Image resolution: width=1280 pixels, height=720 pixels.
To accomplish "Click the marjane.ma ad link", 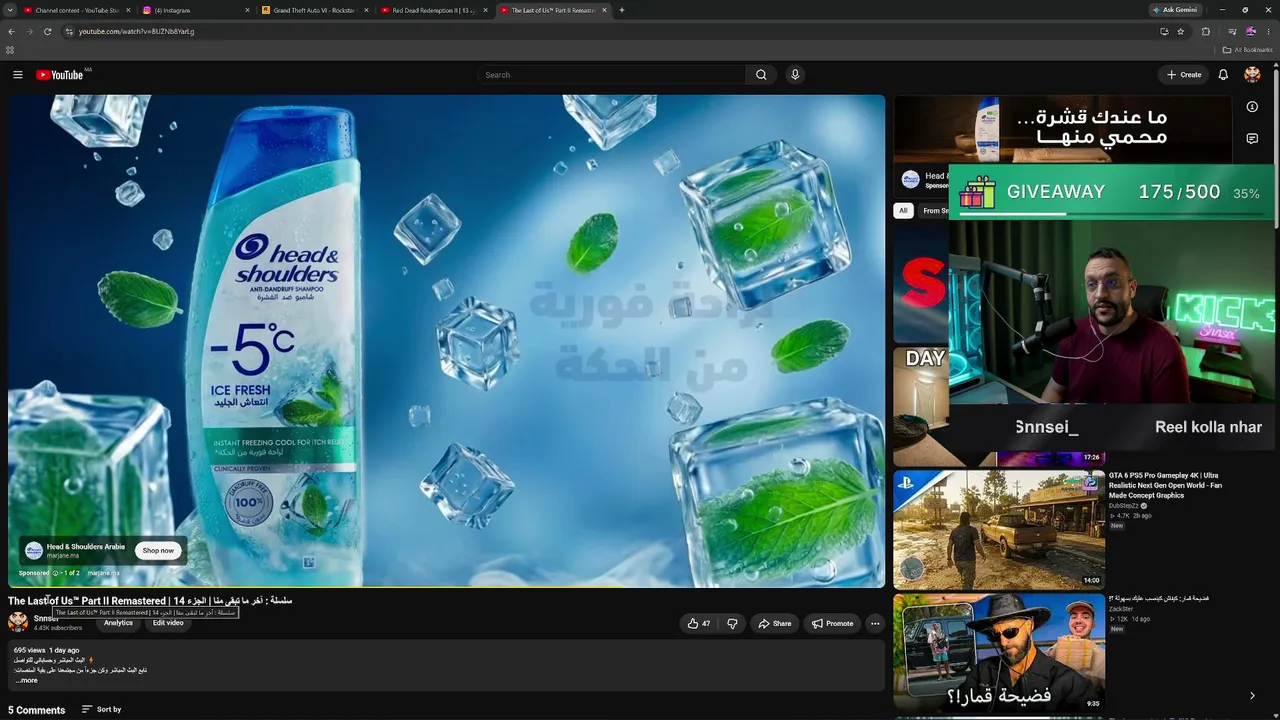I will [x=103, y=573].
